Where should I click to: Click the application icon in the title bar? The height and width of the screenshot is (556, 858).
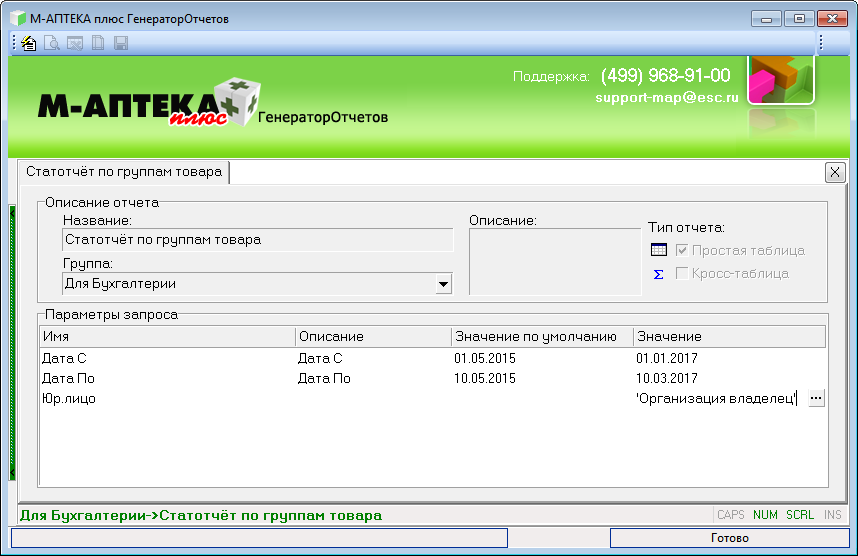tap(18, 19)
